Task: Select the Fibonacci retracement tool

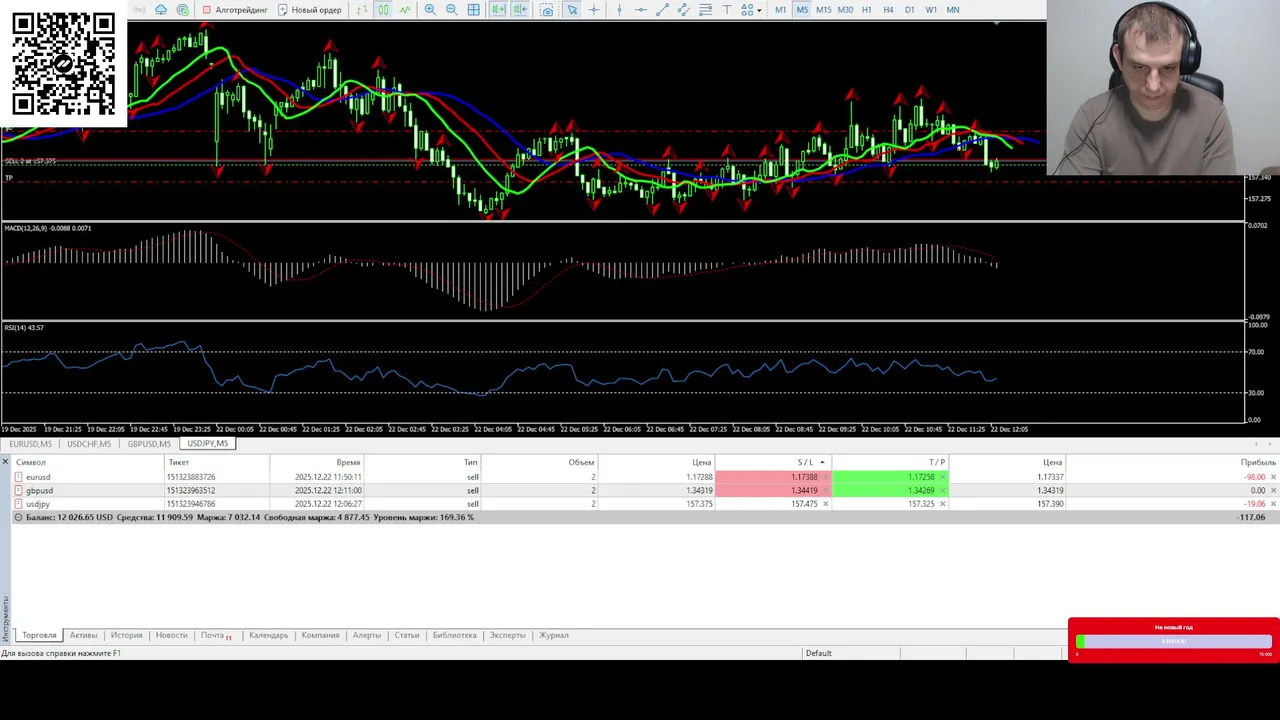Action: click(x=705, y=9)
